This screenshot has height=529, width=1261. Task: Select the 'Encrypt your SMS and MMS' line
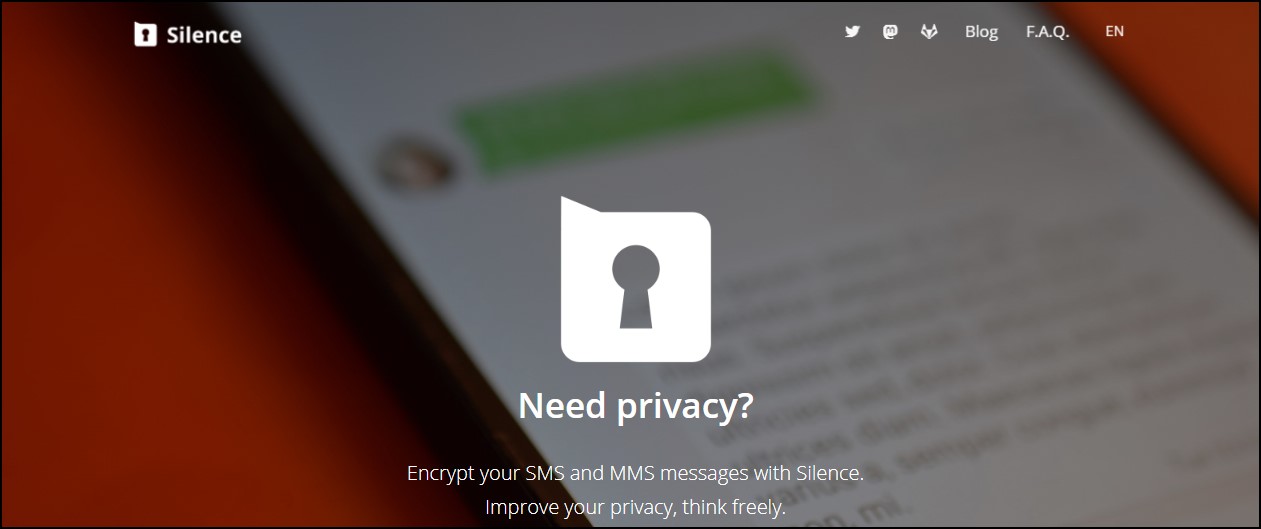635,473
